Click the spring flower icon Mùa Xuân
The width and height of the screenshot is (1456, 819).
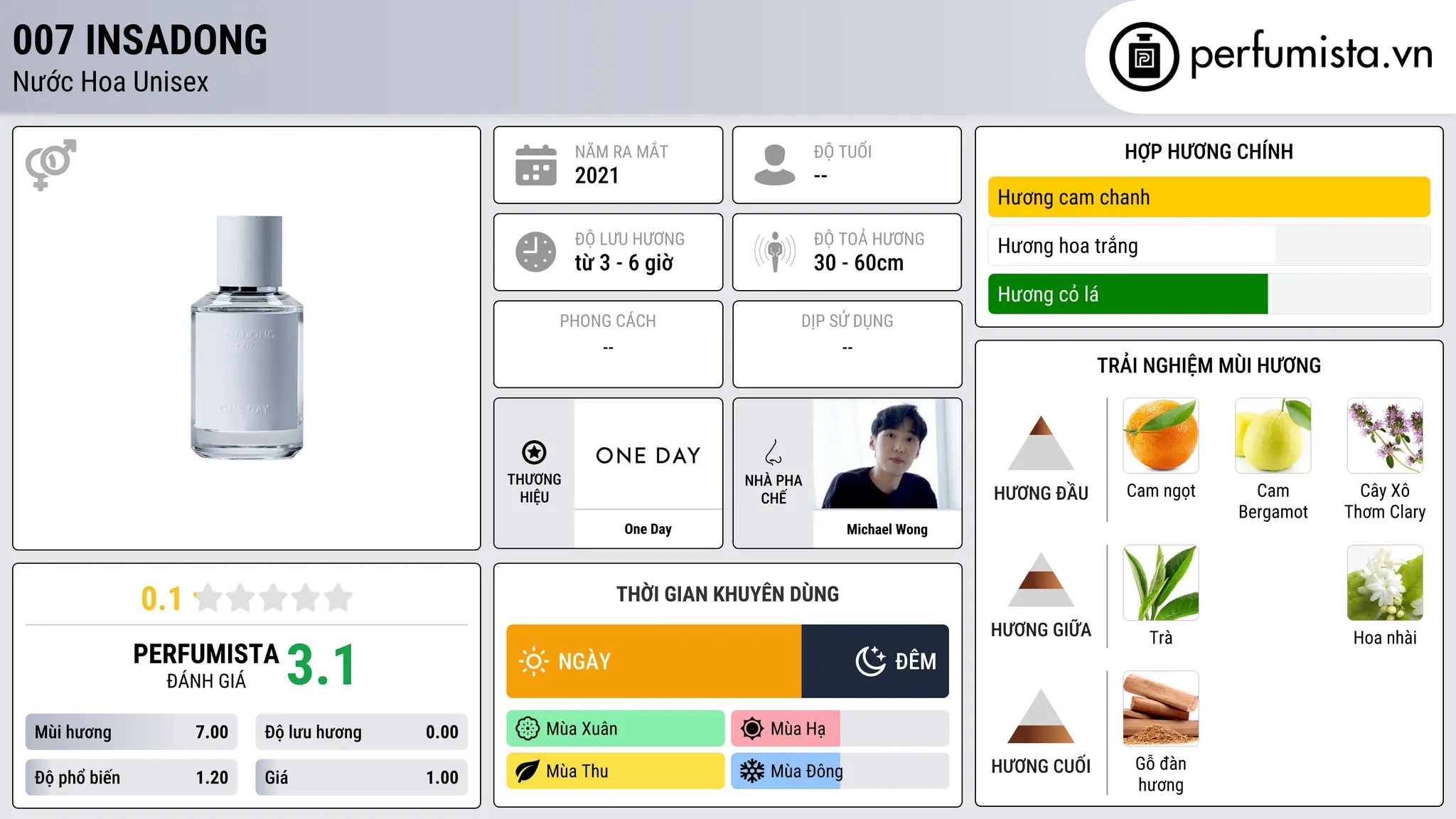(528, 729)
